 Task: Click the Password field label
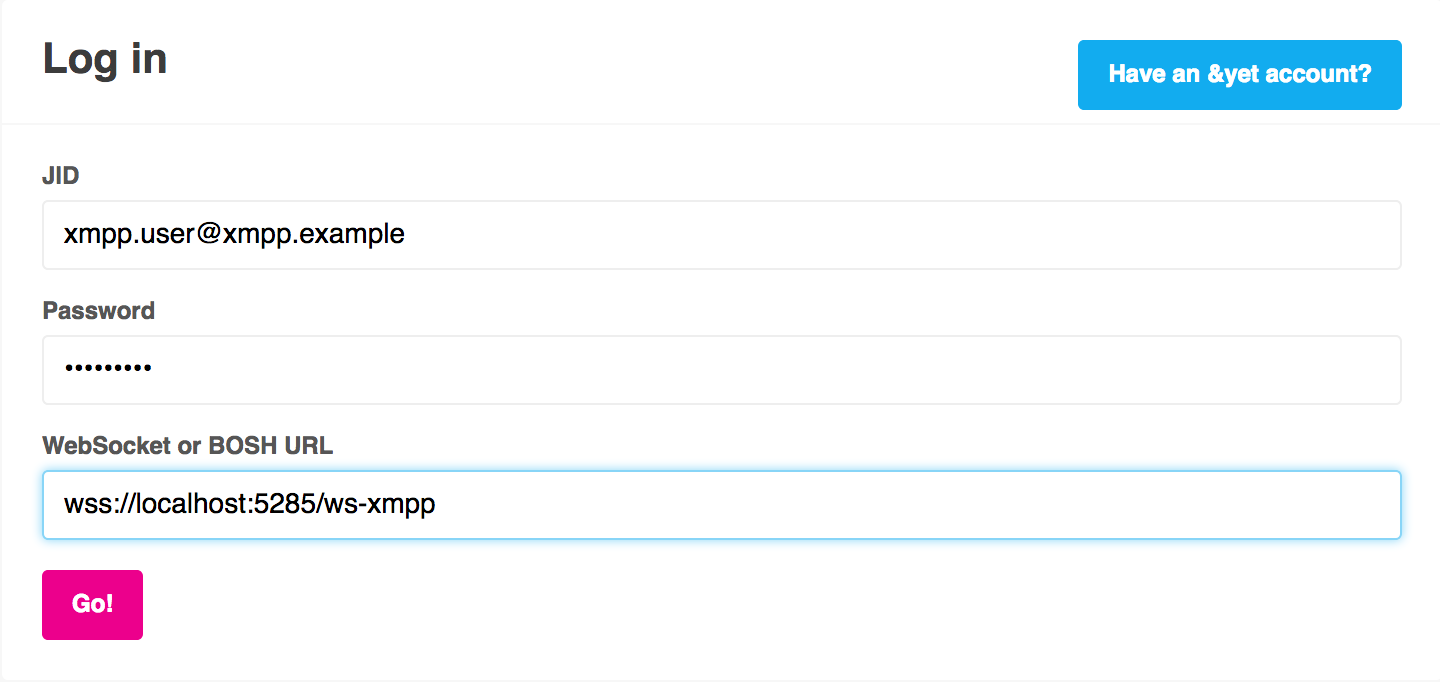click(x=98, y=311)
